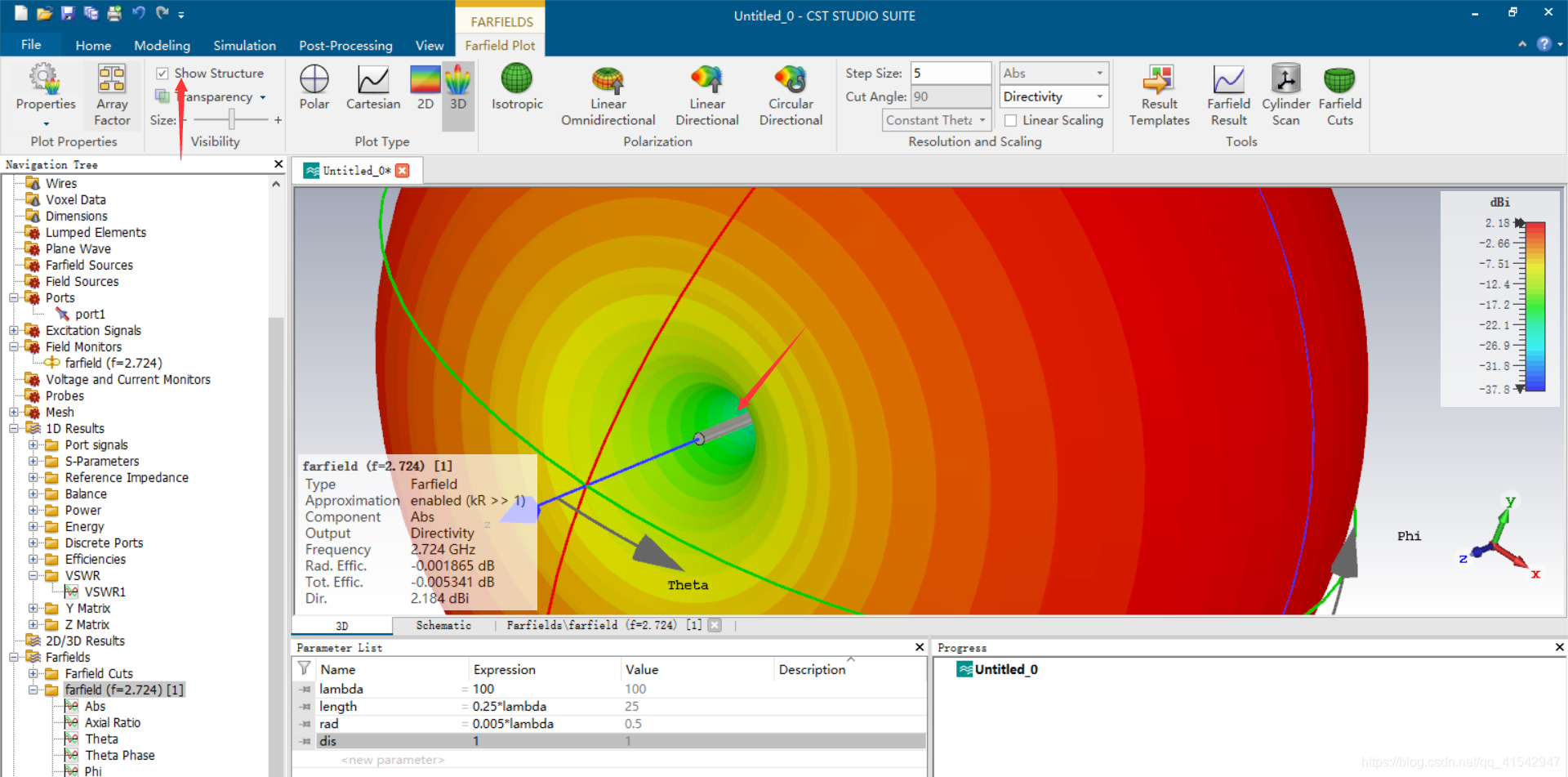Expand the Mesh tree node
1568x777 pixels.
click(x=14, y=412)
